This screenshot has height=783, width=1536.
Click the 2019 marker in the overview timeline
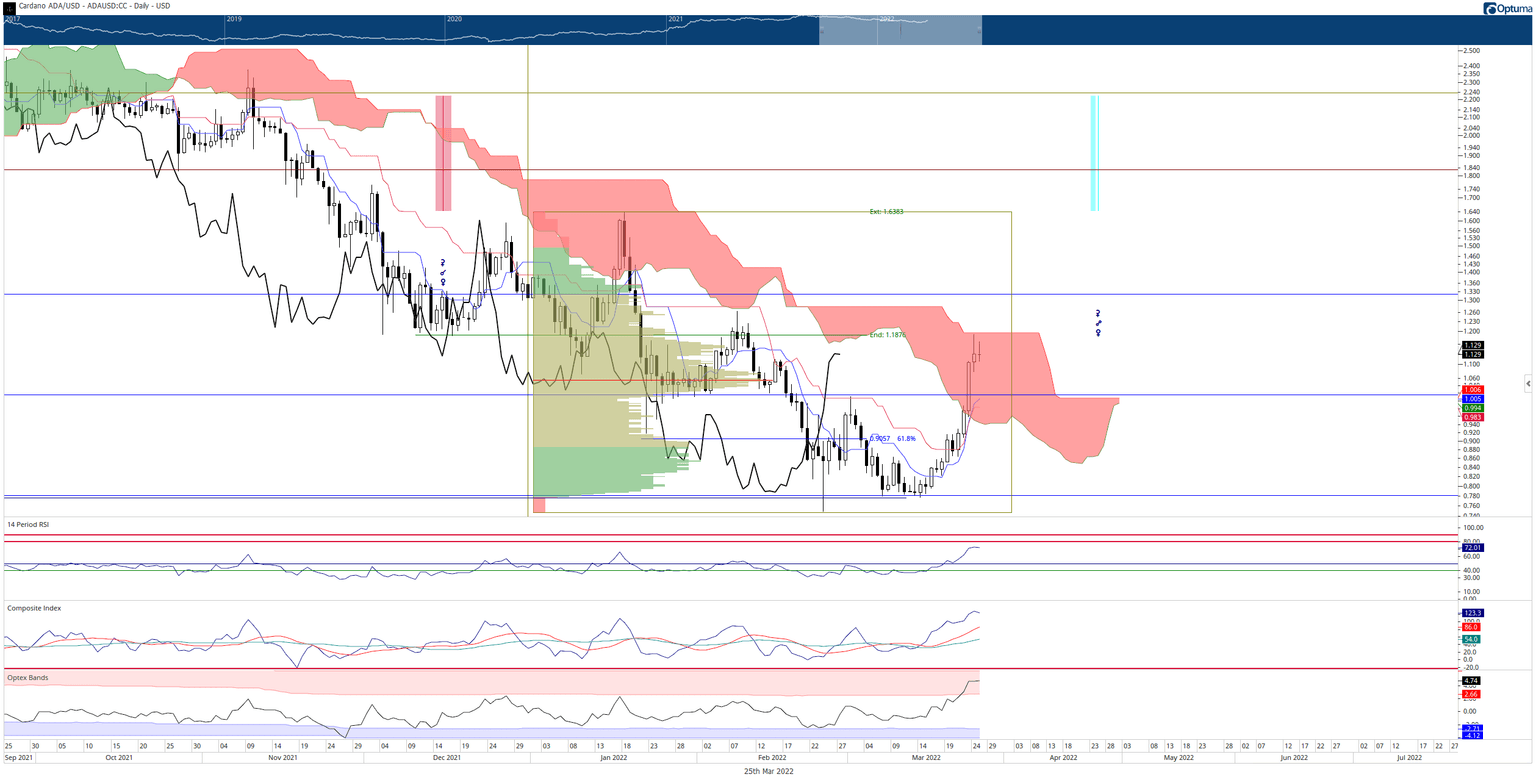pyautogui.click(x=234, y=19)
